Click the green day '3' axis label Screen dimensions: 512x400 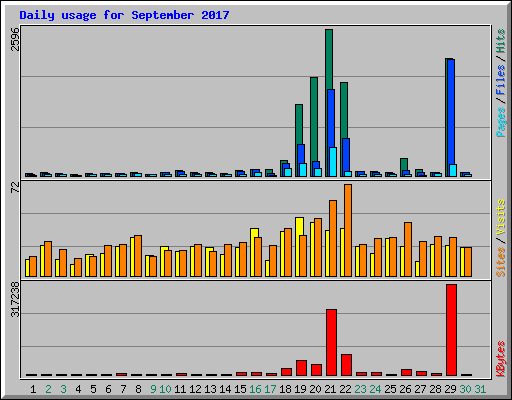tap(63, 389)
